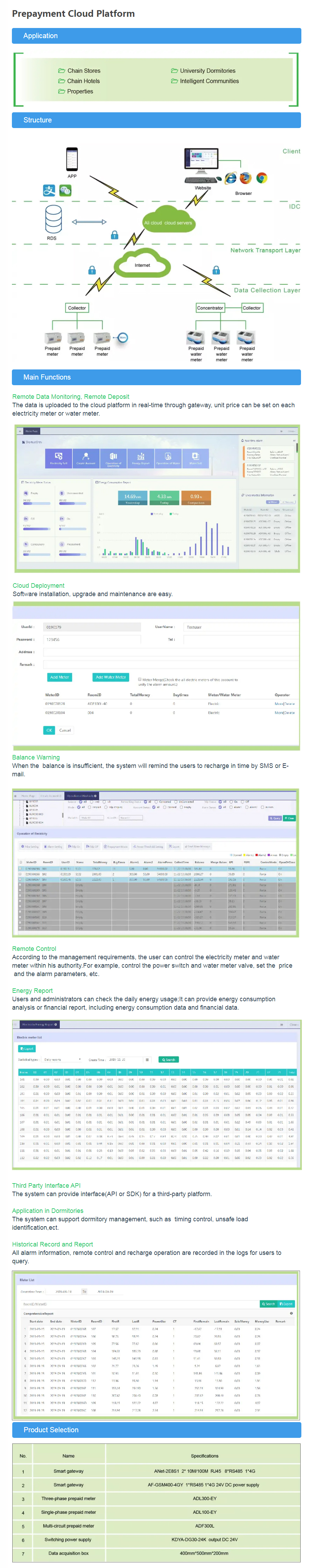This screenshot has height=1568, width=315.
Task: Click the Firefox browser icon
Action: pyautogui.click(x=246, y=178)
